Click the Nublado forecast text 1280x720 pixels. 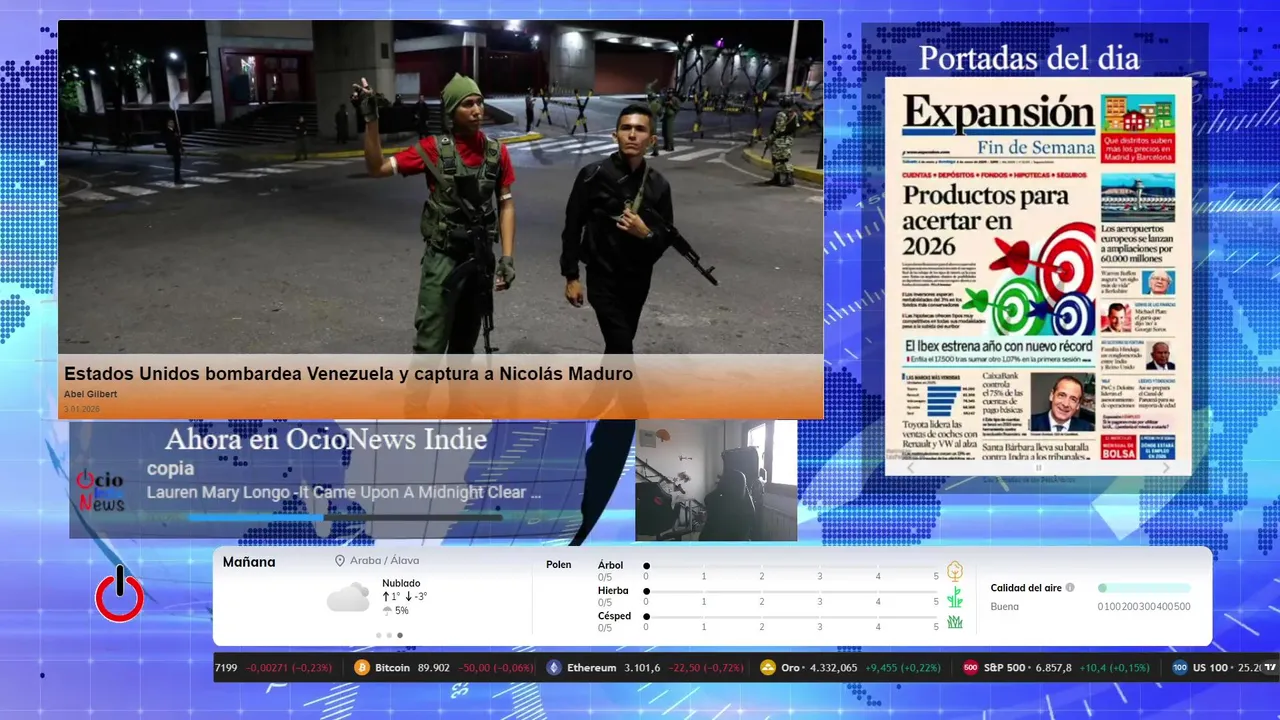[401, 583]
